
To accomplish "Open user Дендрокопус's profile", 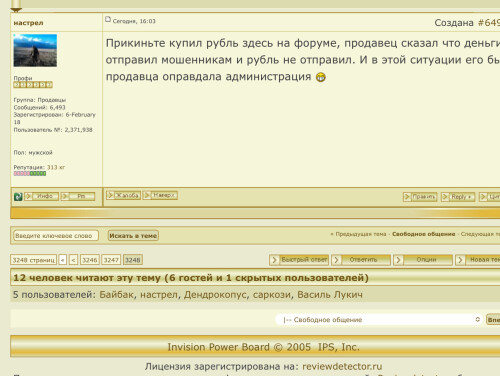I will click(216, 295).
